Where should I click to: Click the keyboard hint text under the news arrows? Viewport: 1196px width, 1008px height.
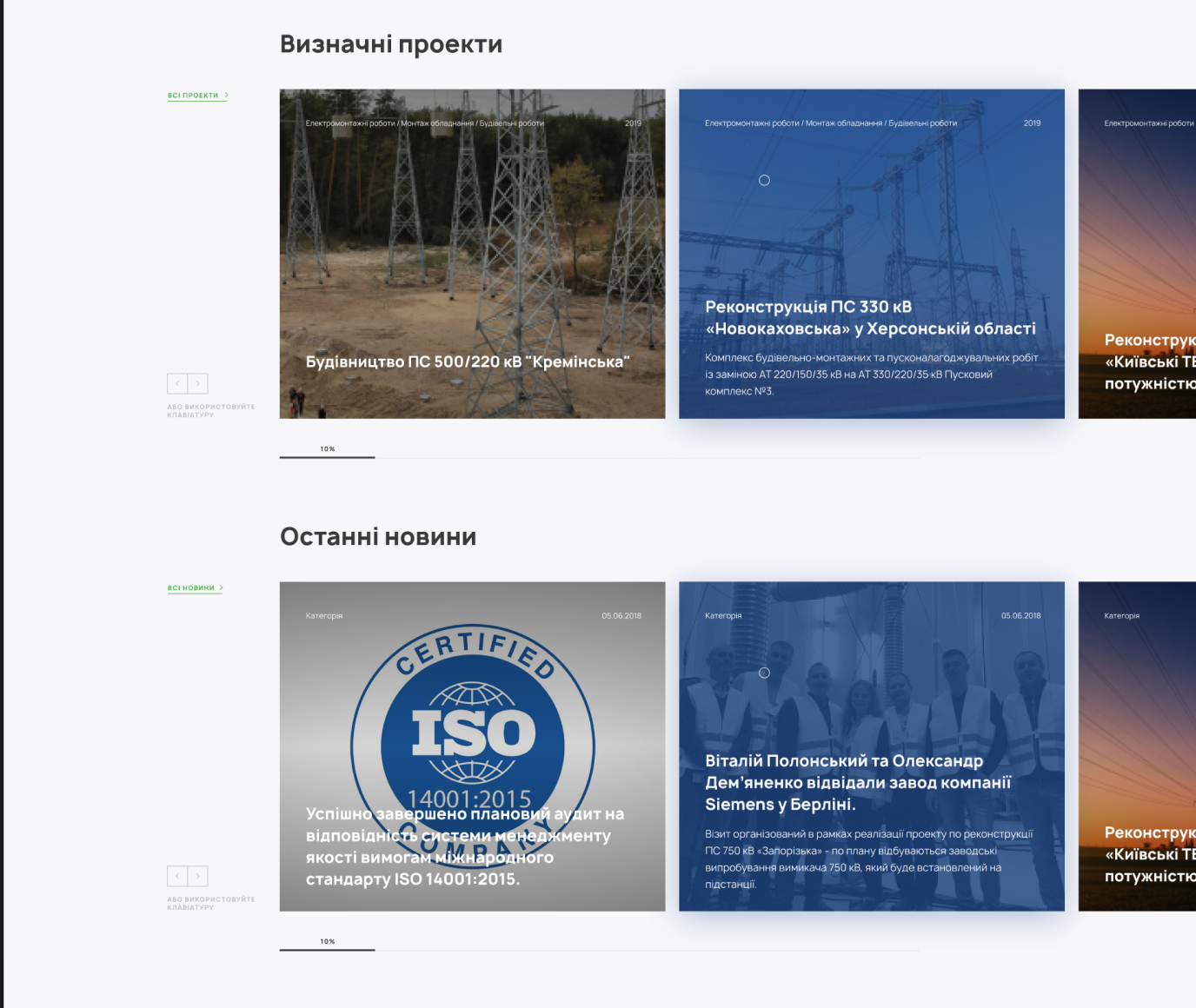[211, 904]
